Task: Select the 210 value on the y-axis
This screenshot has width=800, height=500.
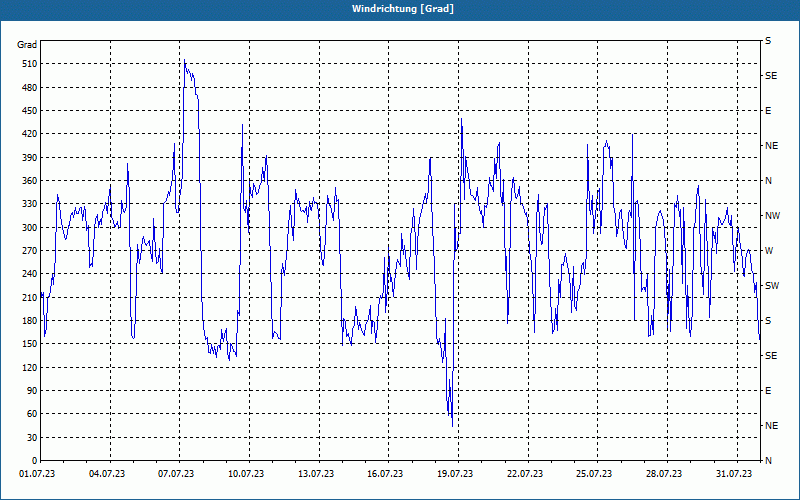Action: (30, 297)
